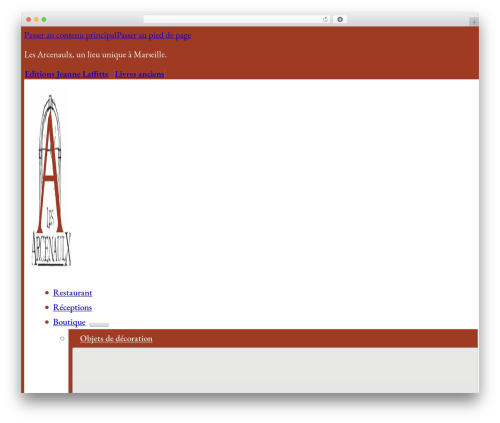The image size is (500, 423).
Task: Follow Passer au pied de page link
Action: [154, 35]
